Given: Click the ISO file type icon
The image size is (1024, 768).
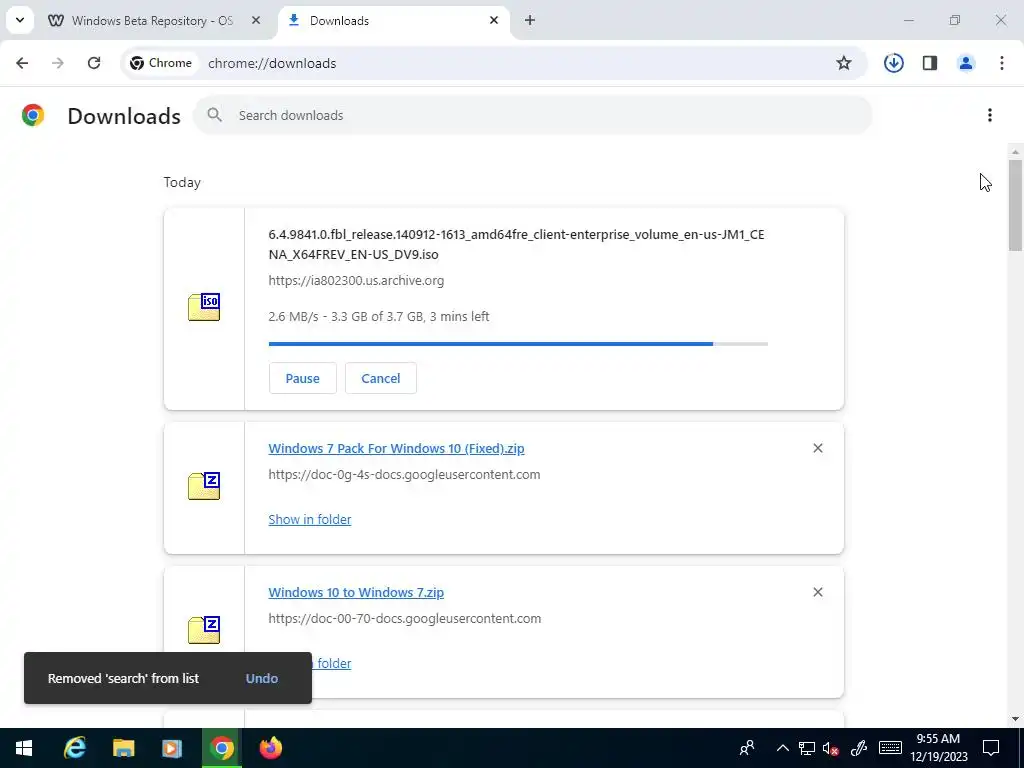Looking at the screenshot, I should [204, 307].
